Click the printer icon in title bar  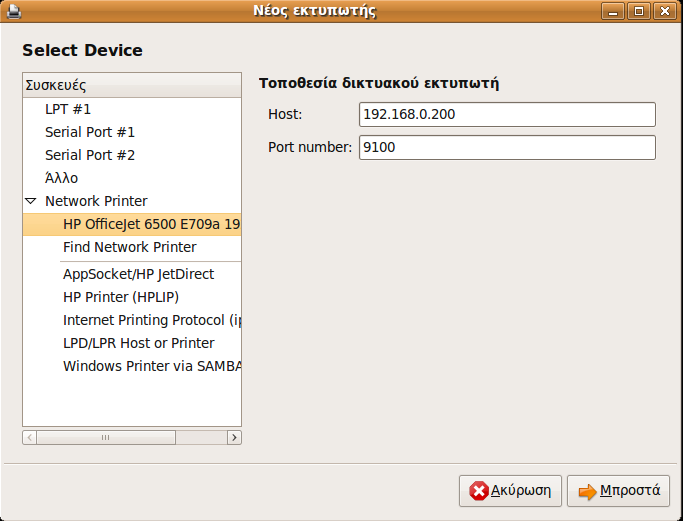click(x=14, y=11)
